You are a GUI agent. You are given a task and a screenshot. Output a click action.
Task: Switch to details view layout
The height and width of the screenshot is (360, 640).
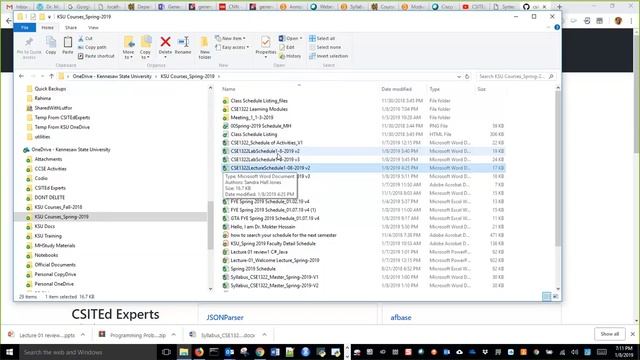pyautogui.click(x=546, y=297)
